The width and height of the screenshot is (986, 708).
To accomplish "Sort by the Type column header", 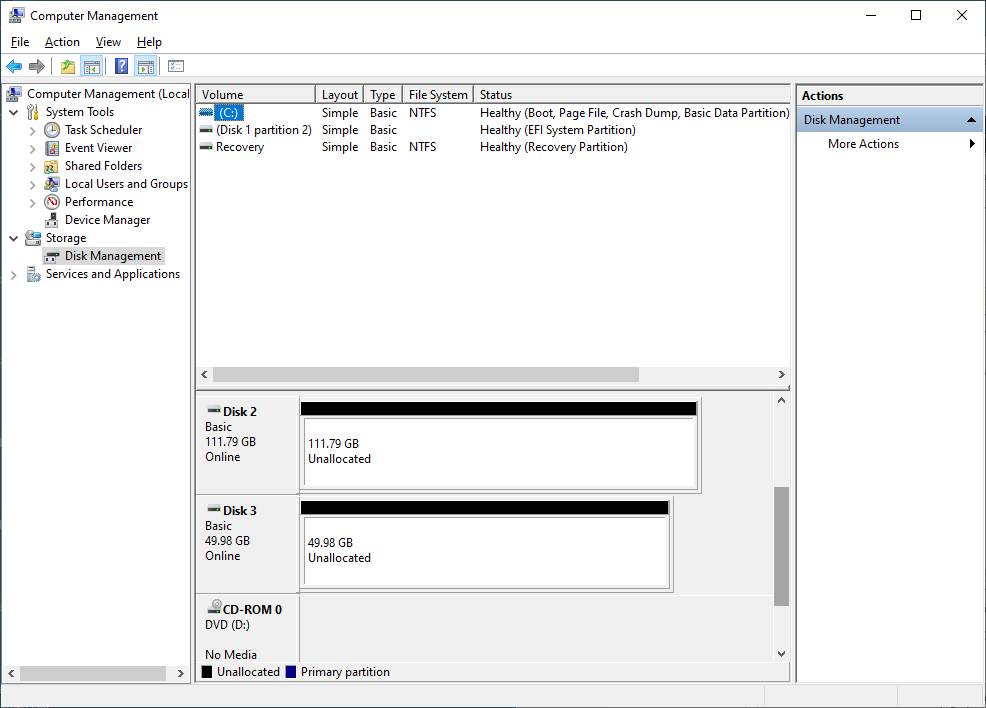I will [x=382, y=94].
